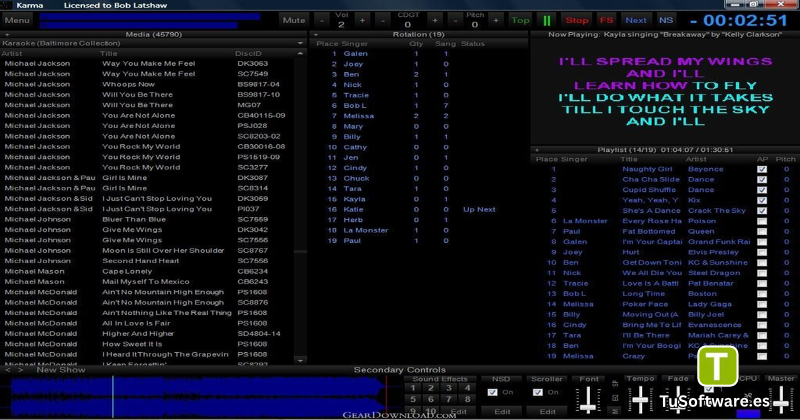Pause playback with the green pause icon

pyautogui.click(x=546, y=20)
